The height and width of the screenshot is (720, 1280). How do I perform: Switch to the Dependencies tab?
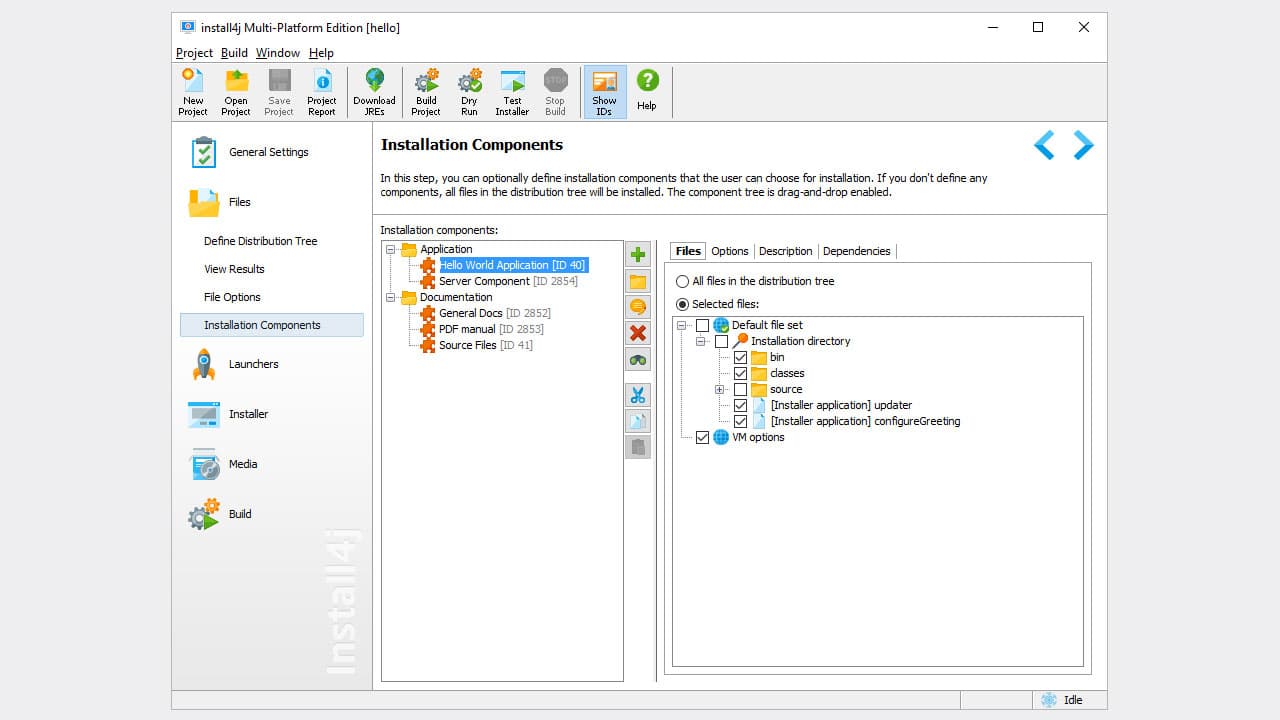click(856, 251)
